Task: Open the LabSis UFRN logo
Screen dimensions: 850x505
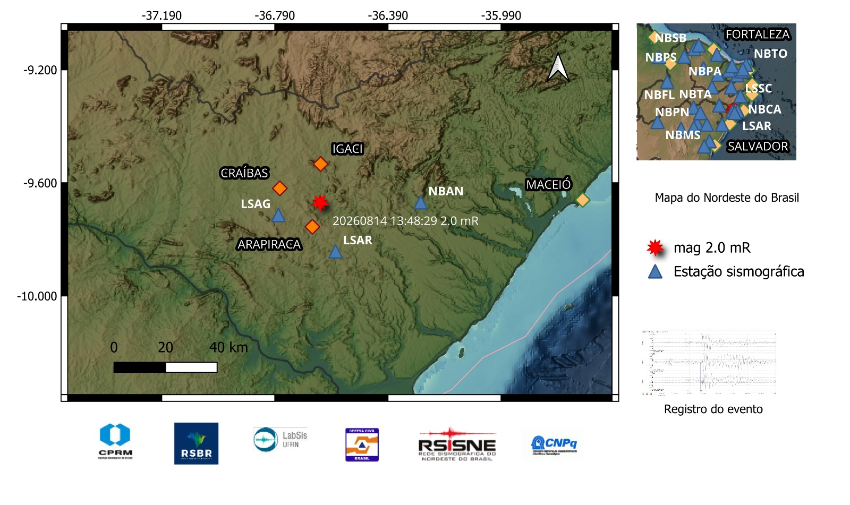Action: pyautogui.click(x=280, y=439)
